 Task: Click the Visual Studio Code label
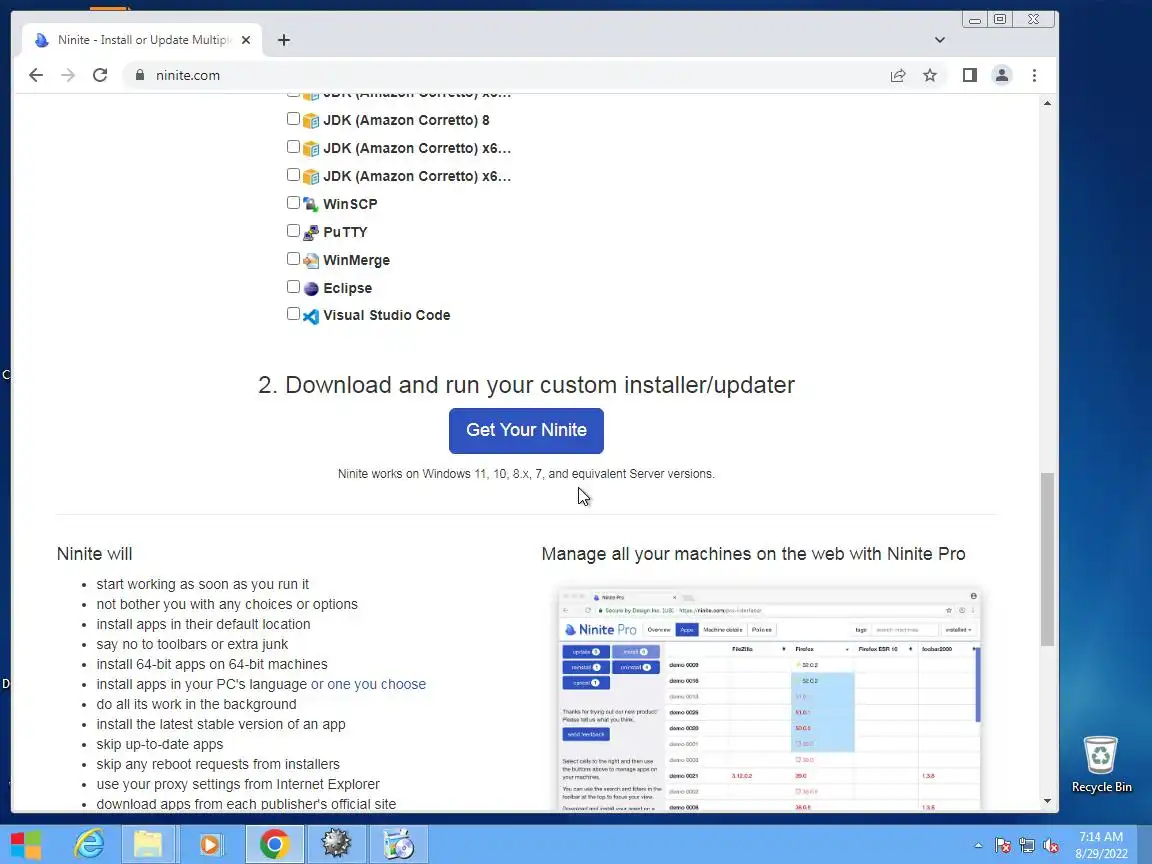[386, 315]
